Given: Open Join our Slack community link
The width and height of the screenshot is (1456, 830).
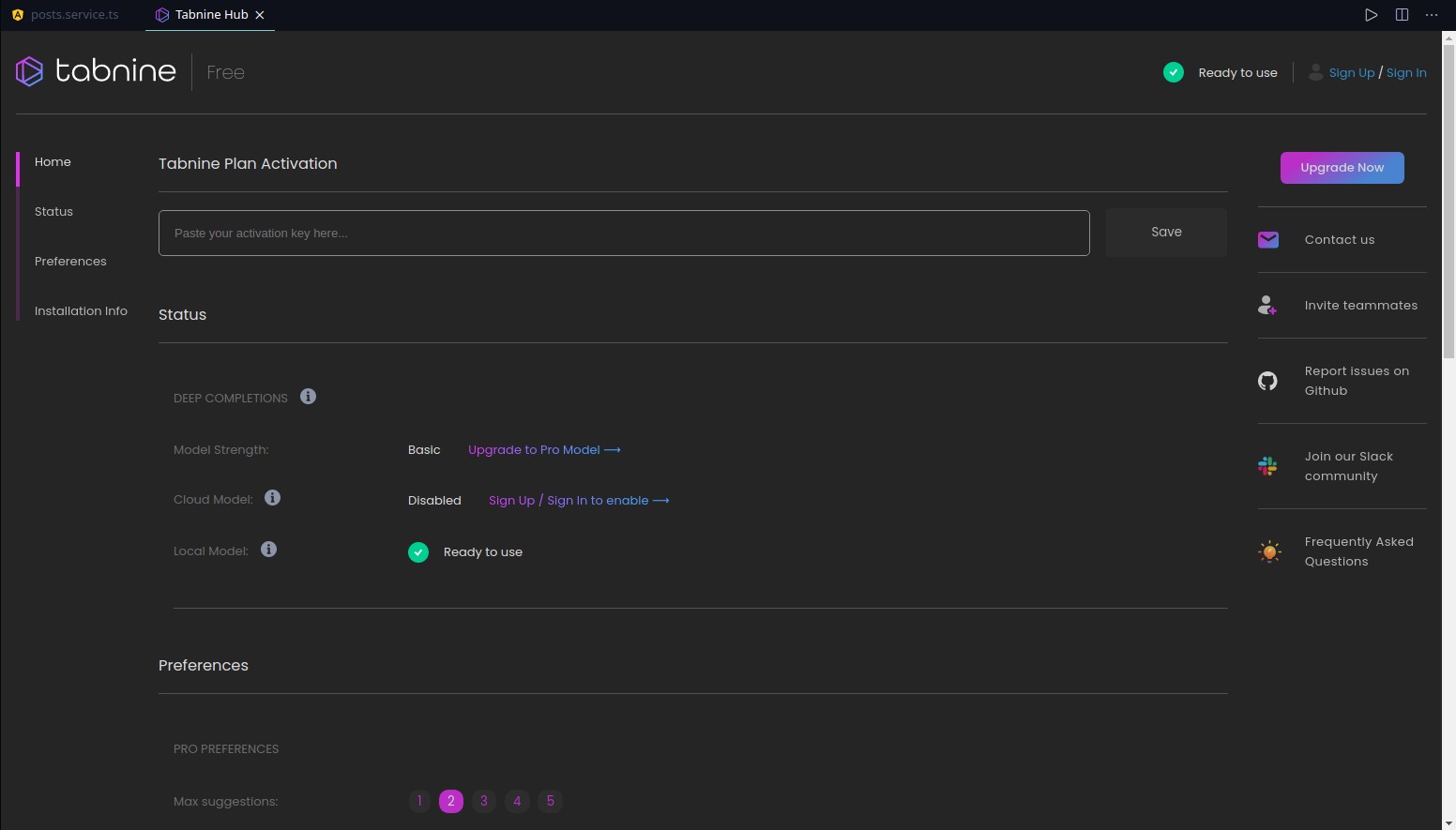Looking at the screenshot, I should pyautogui.click(x=1349, y=466).
